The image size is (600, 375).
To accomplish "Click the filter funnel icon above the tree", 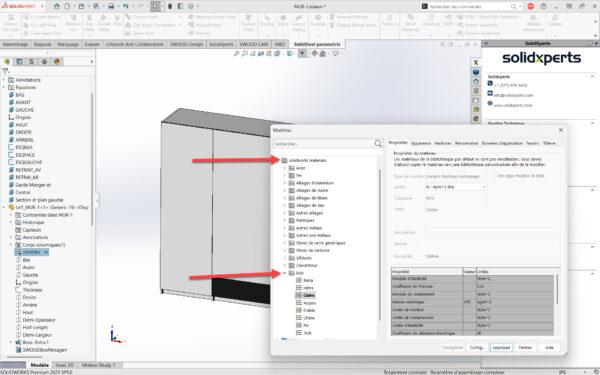I will point(5,71).
